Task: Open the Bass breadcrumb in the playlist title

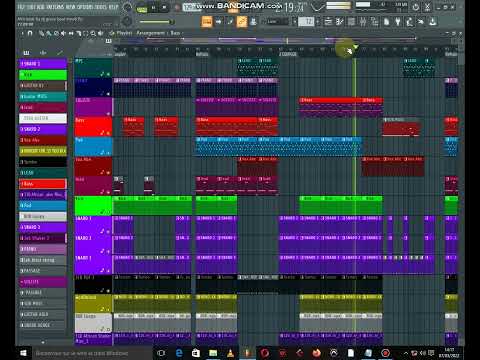Action: pyautogui.click(x=175, y=33)
